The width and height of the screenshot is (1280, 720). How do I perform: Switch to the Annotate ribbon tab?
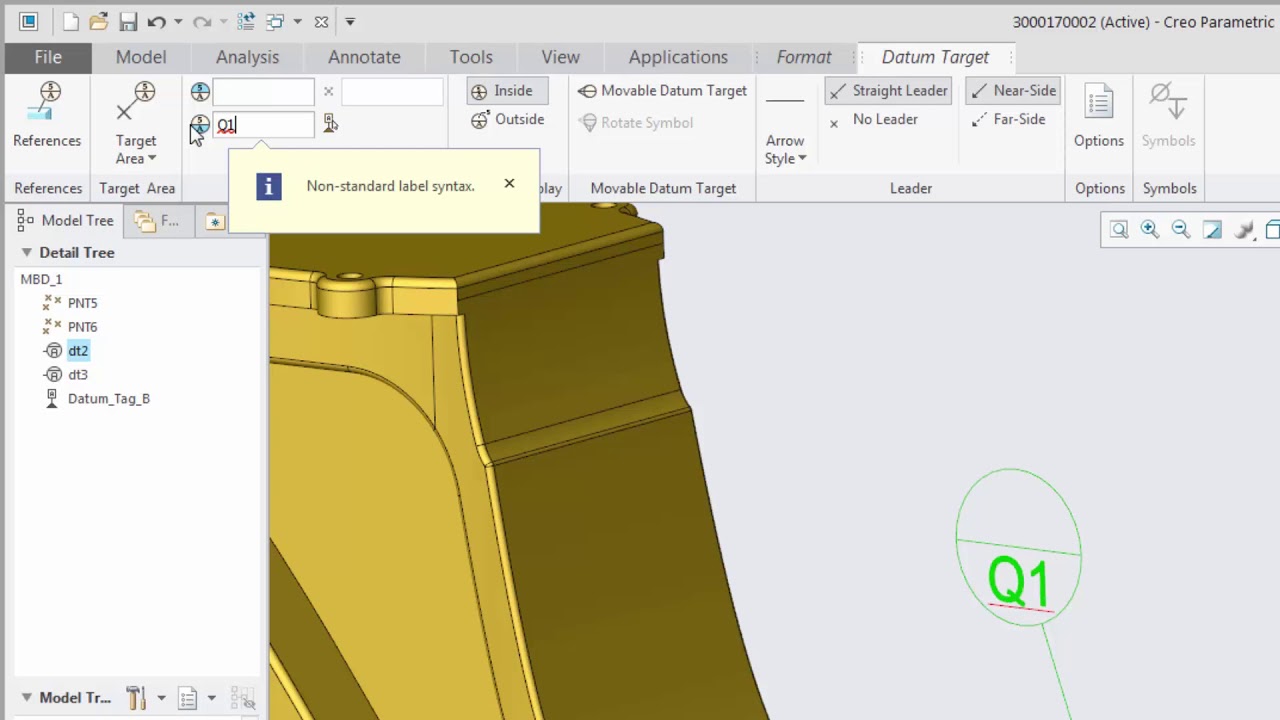(x=364, y=57)
